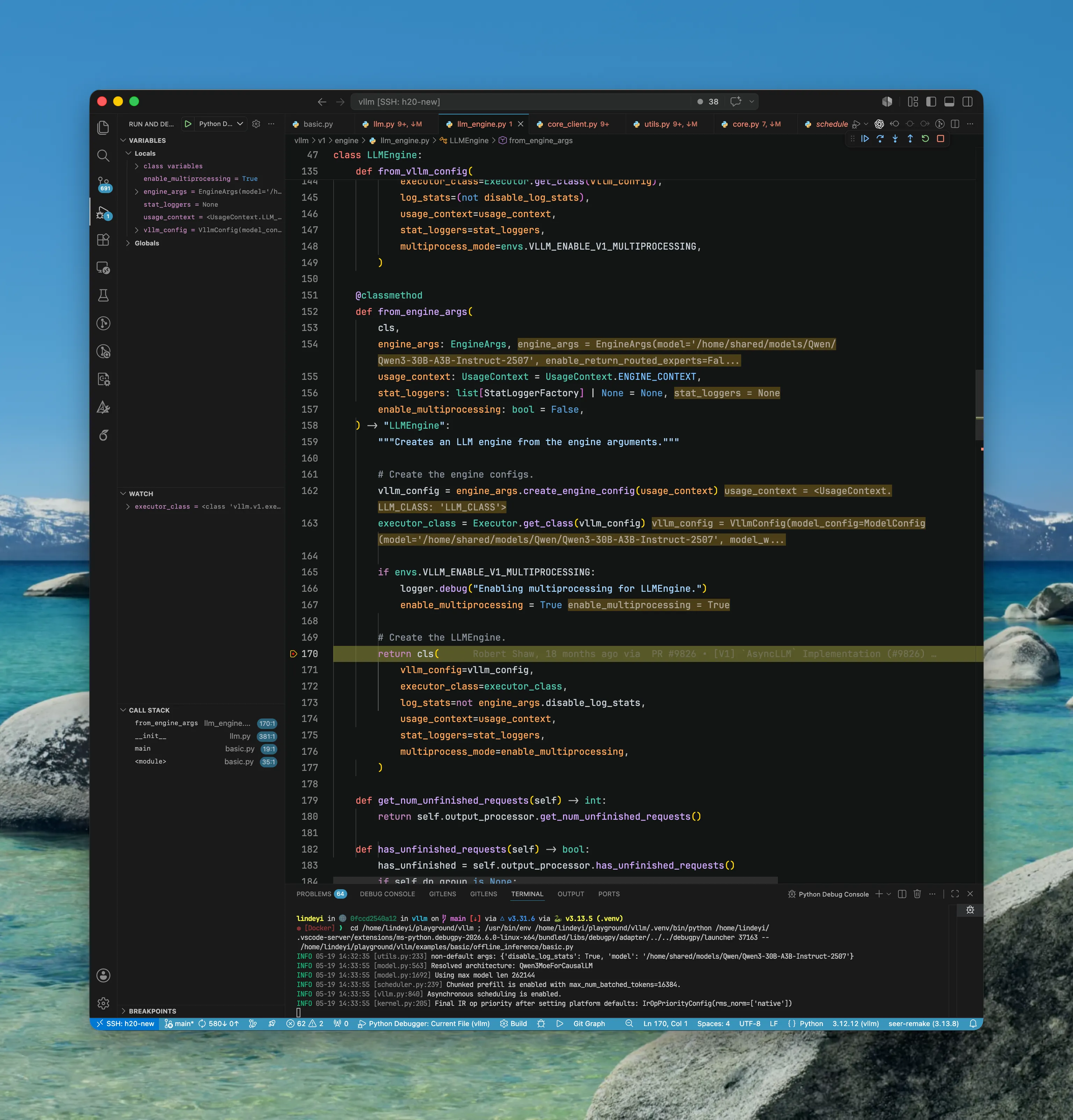Viewport: 1073px width, 1120px height.
Task: Open the Debug Console panel tab
Action: coord(387,894)
